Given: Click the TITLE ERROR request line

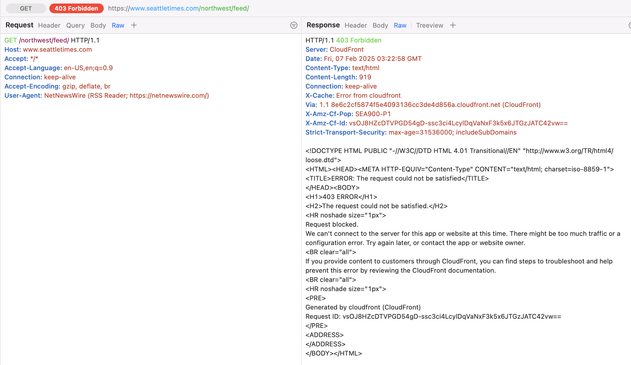Looking at the screenshot, I should (397, 179).
